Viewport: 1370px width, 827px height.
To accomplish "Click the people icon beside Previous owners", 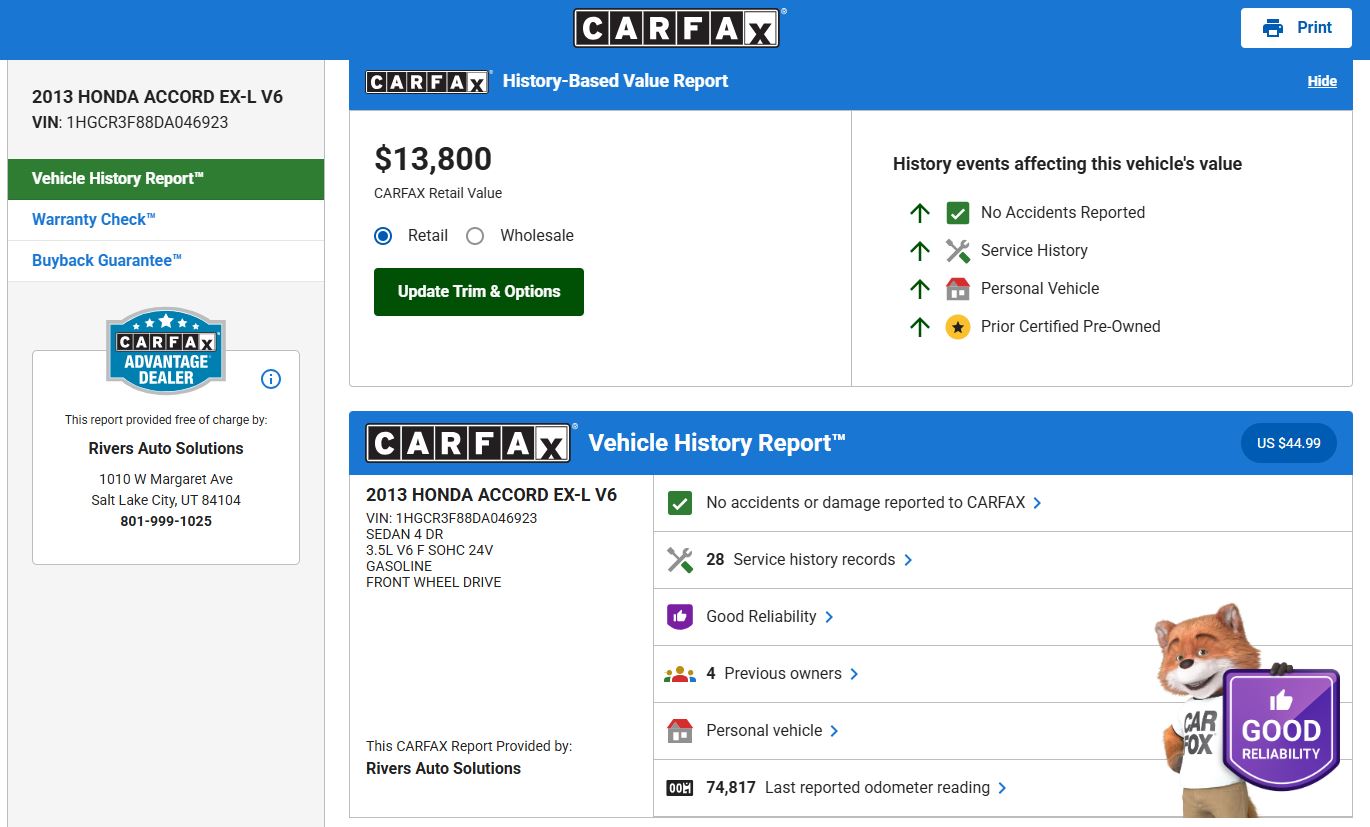I will [x=680, y=674].
